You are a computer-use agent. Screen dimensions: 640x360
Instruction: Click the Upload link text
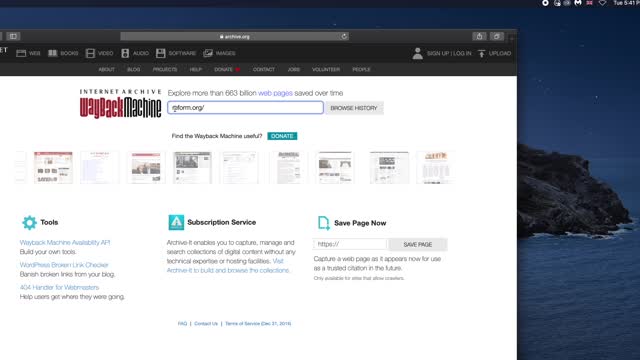coord(500,53)
